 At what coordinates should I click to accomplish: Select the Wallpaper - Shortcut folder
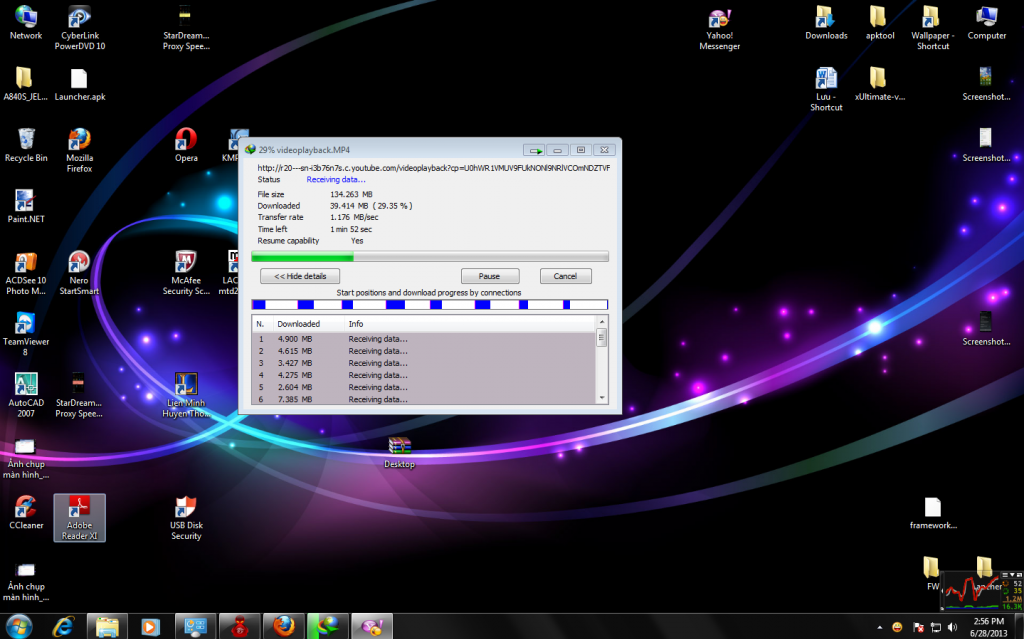(933, 28)
